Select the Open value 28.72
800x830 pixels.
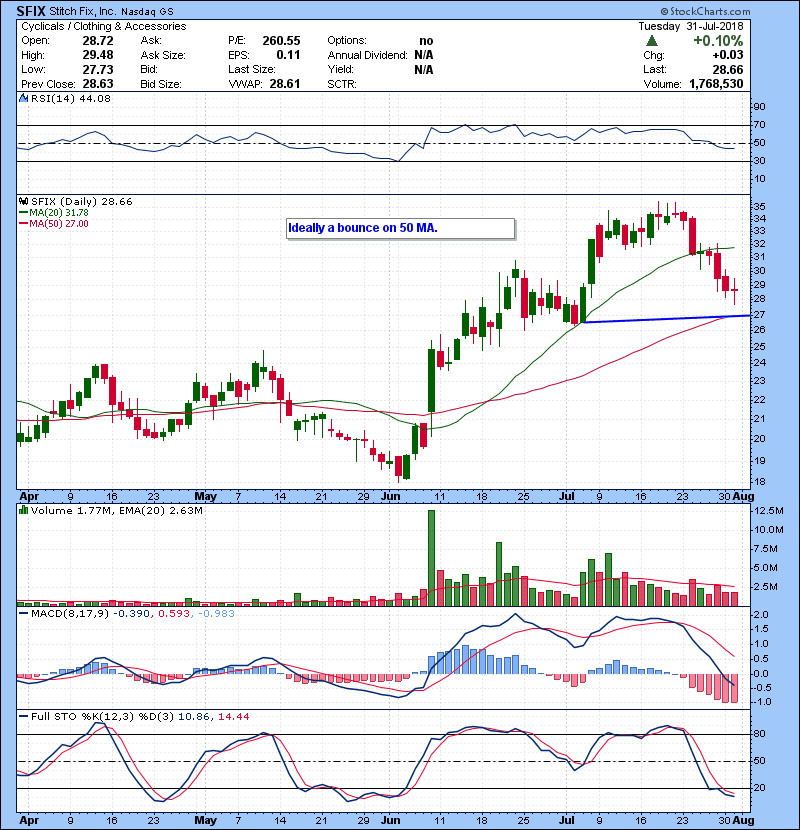click(x=98, y=41)
